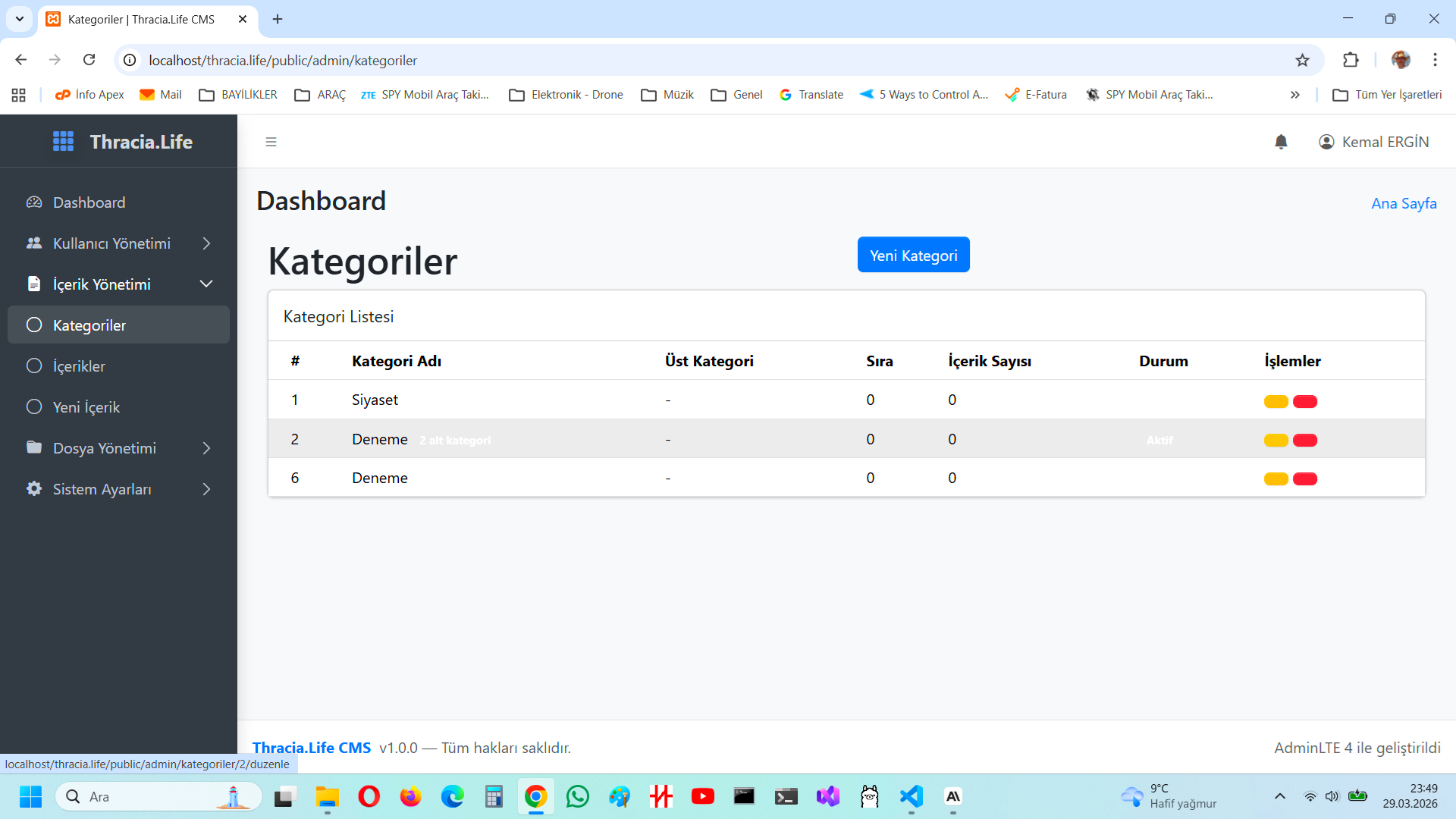1456x819 pixels.
Task: Open the Mail bookmark
Action: (161, 95)
